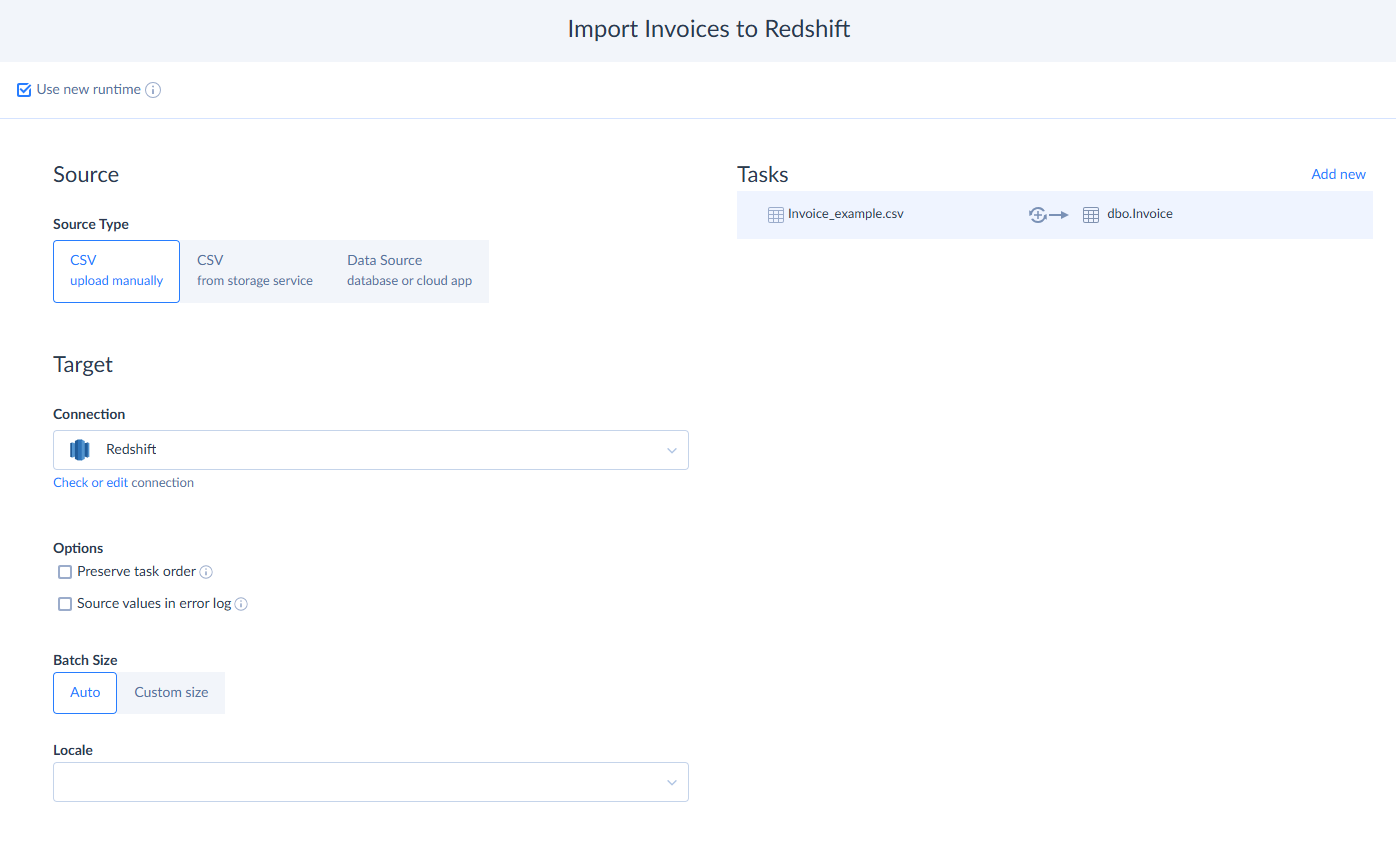Screen dimensions: 1396x843
Task: Select the Invoice_example.csv task row
Action: pos(950,213)
